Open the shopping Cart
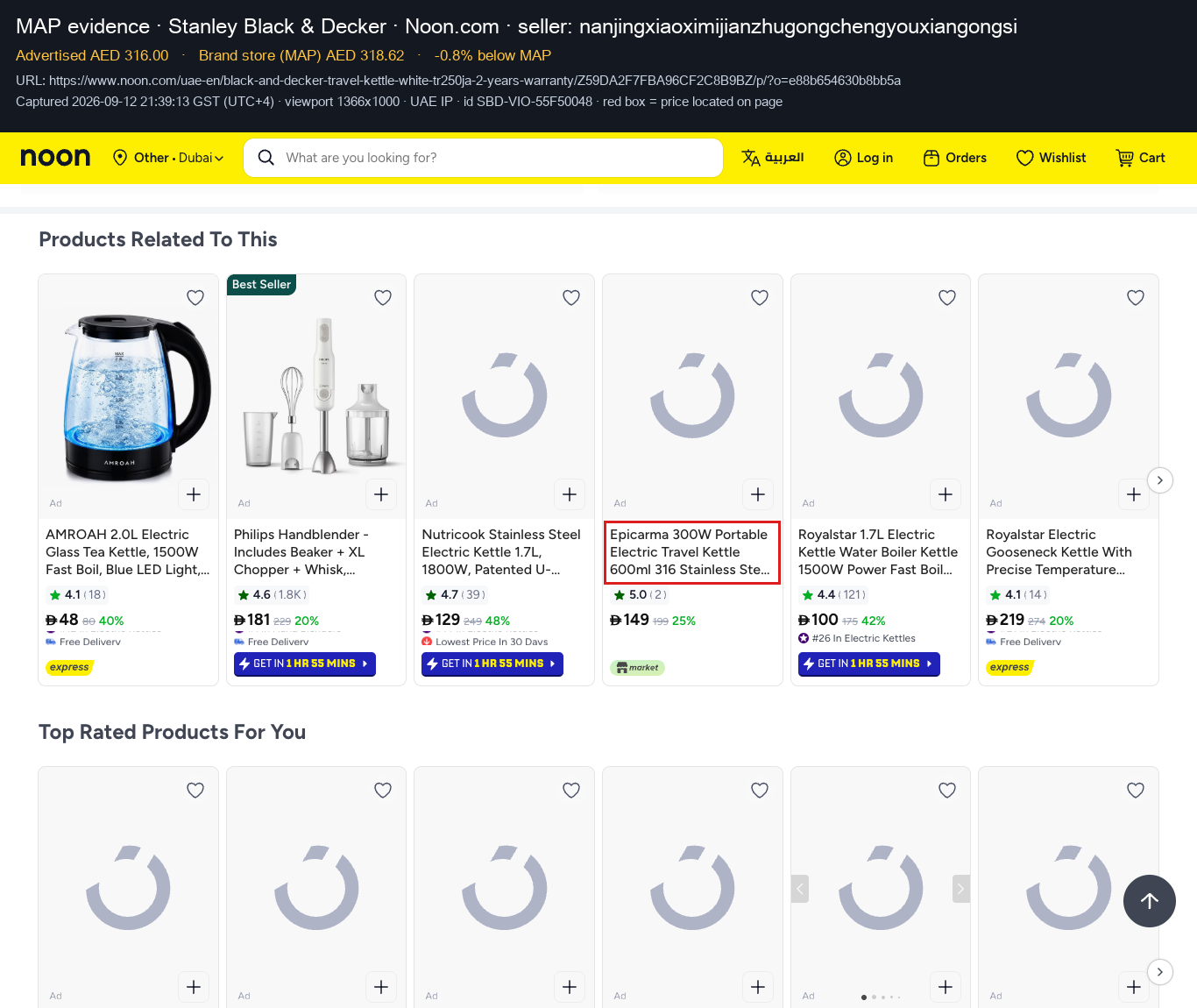Image resolution: width=1197 pixels, height=1008 pixels. tap(1140, 158)
